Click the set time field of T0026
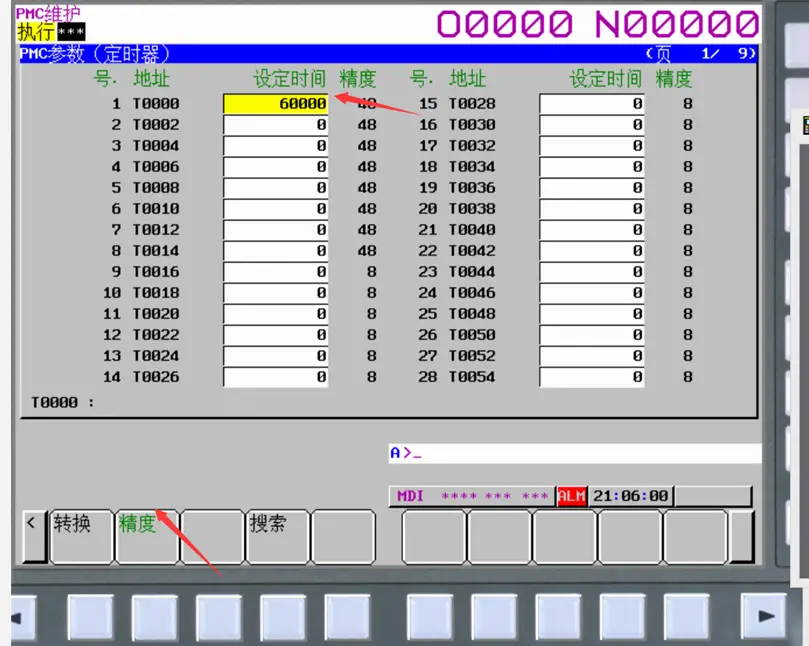This screenshot has width=809, height=646. pyautogui.click(x=275, y=377)
